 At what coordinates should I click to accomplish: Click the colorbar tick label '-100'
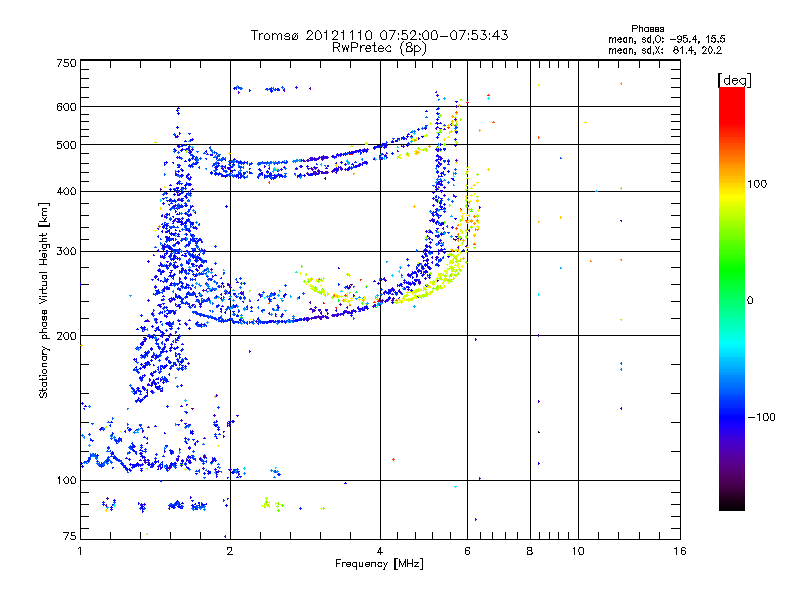(x=761, y=417)
